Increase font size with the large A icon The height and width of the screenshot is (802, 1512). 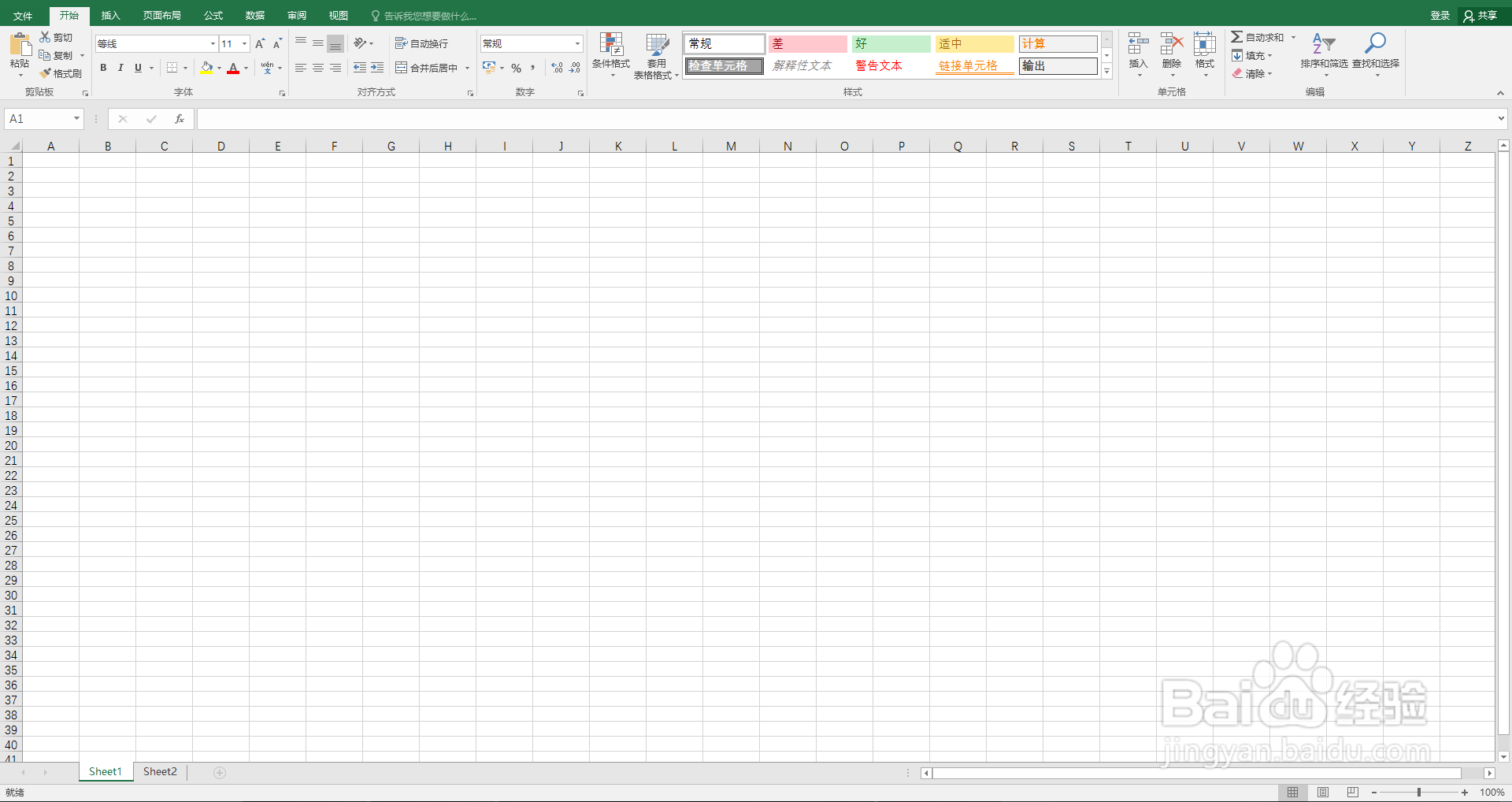[260, 44]
